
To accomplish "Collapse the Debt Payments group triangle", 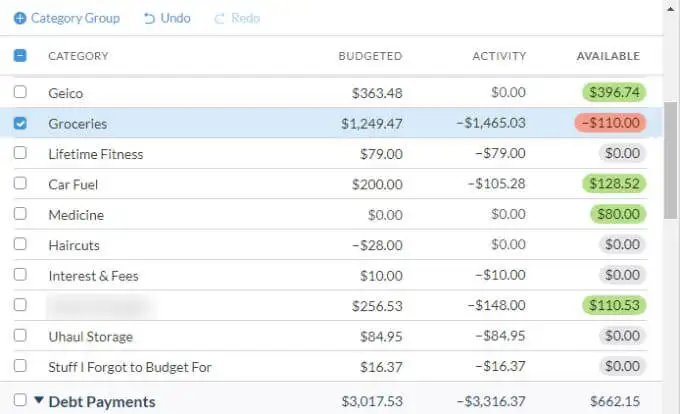I will click(x=39, y=400).
